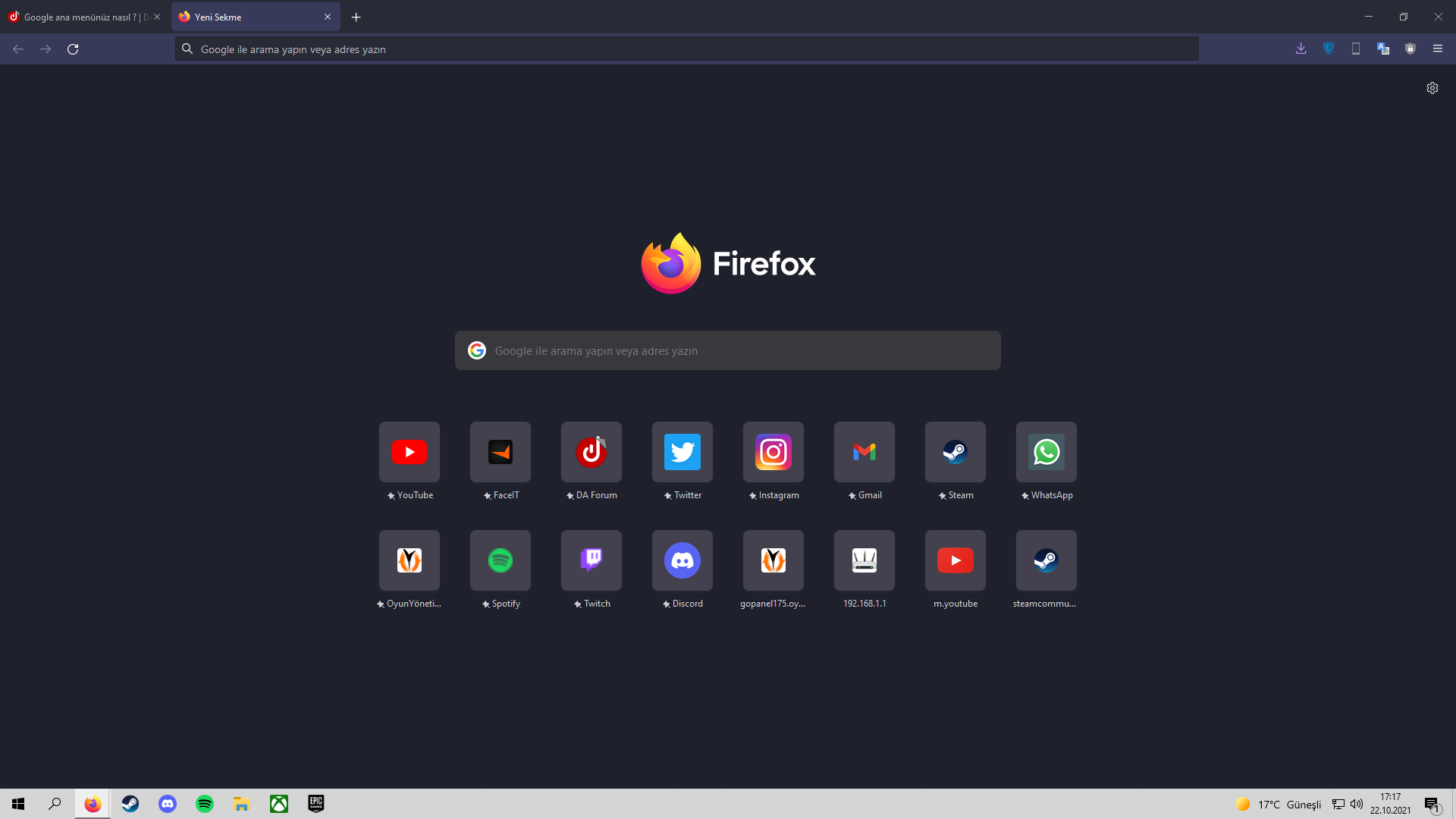Click the grey shield extension icon

pyautogui.click(x=1410, y=49)
